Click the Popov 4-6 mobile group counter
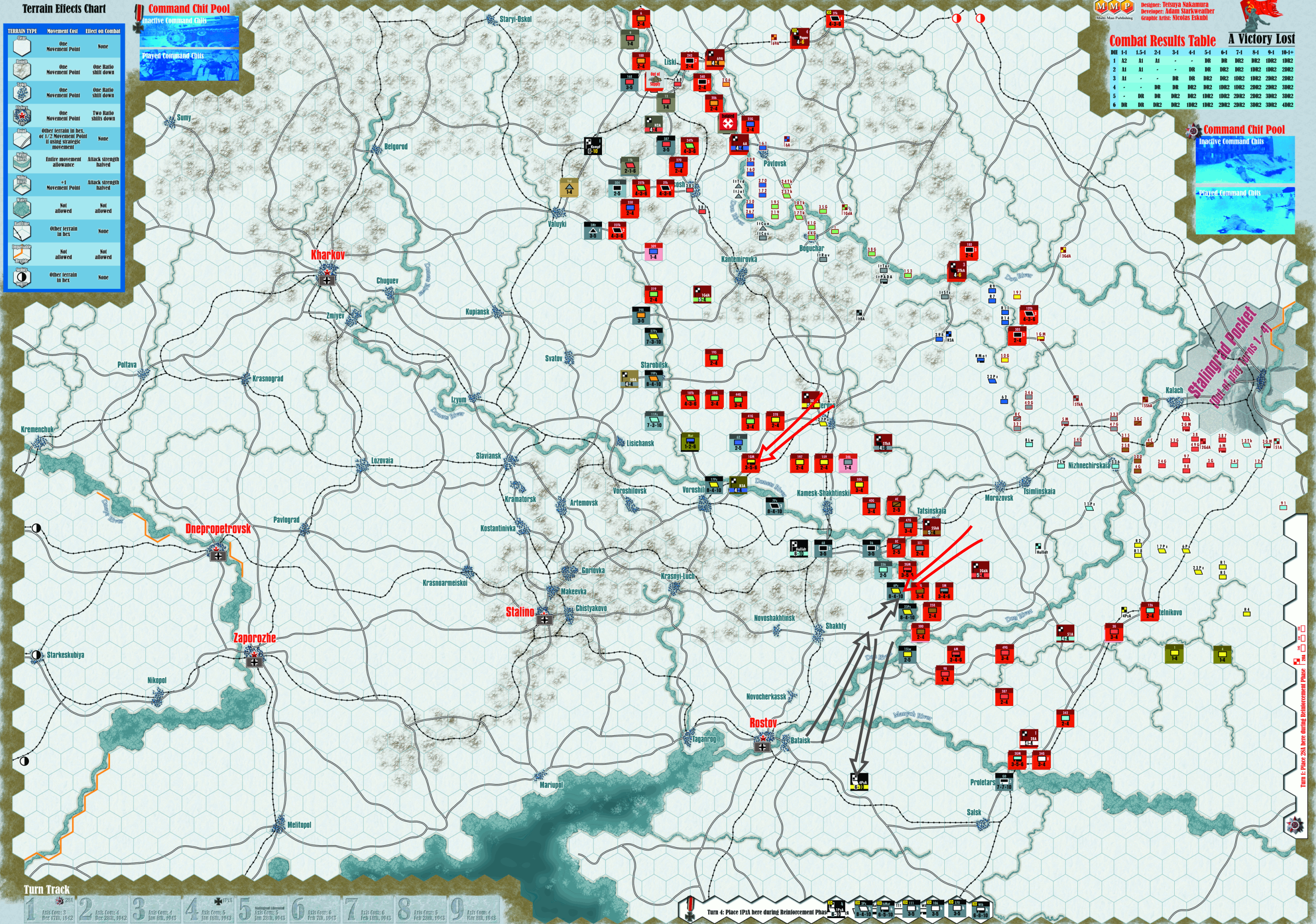The image size is (1316, 924). (800, 38)
